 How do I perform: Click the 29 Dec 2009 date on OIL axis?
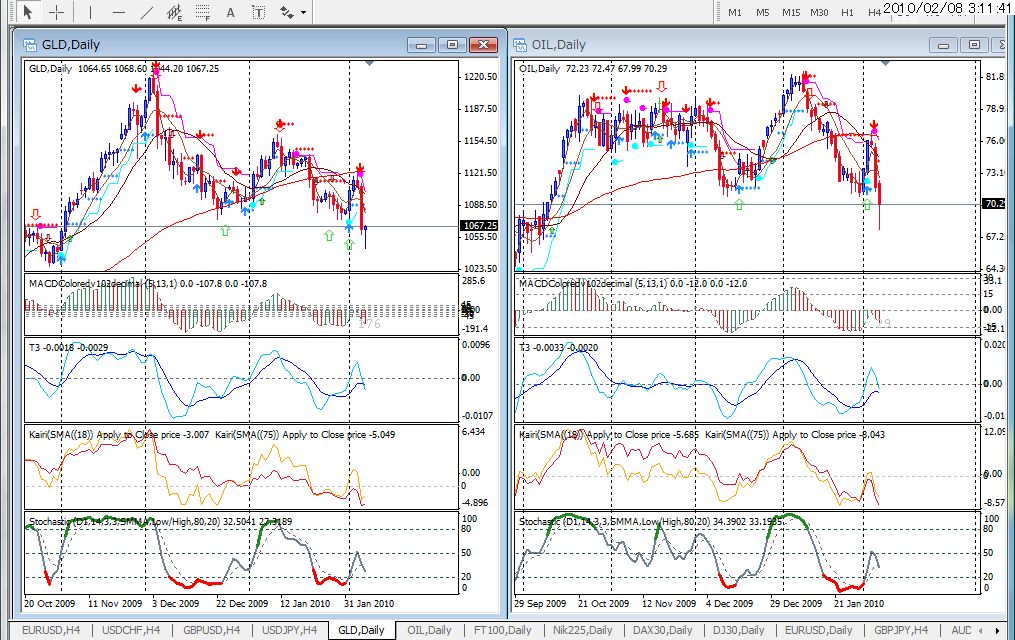point(796,603)
